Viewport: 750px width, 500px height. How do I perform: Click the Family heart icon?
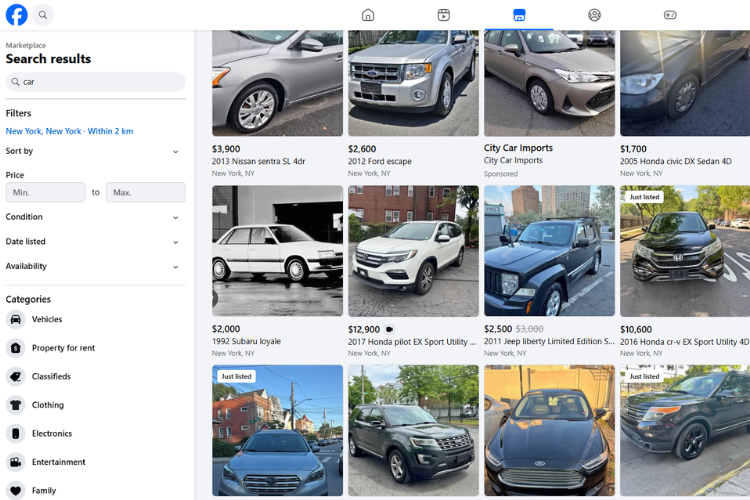tap(15, 490)
